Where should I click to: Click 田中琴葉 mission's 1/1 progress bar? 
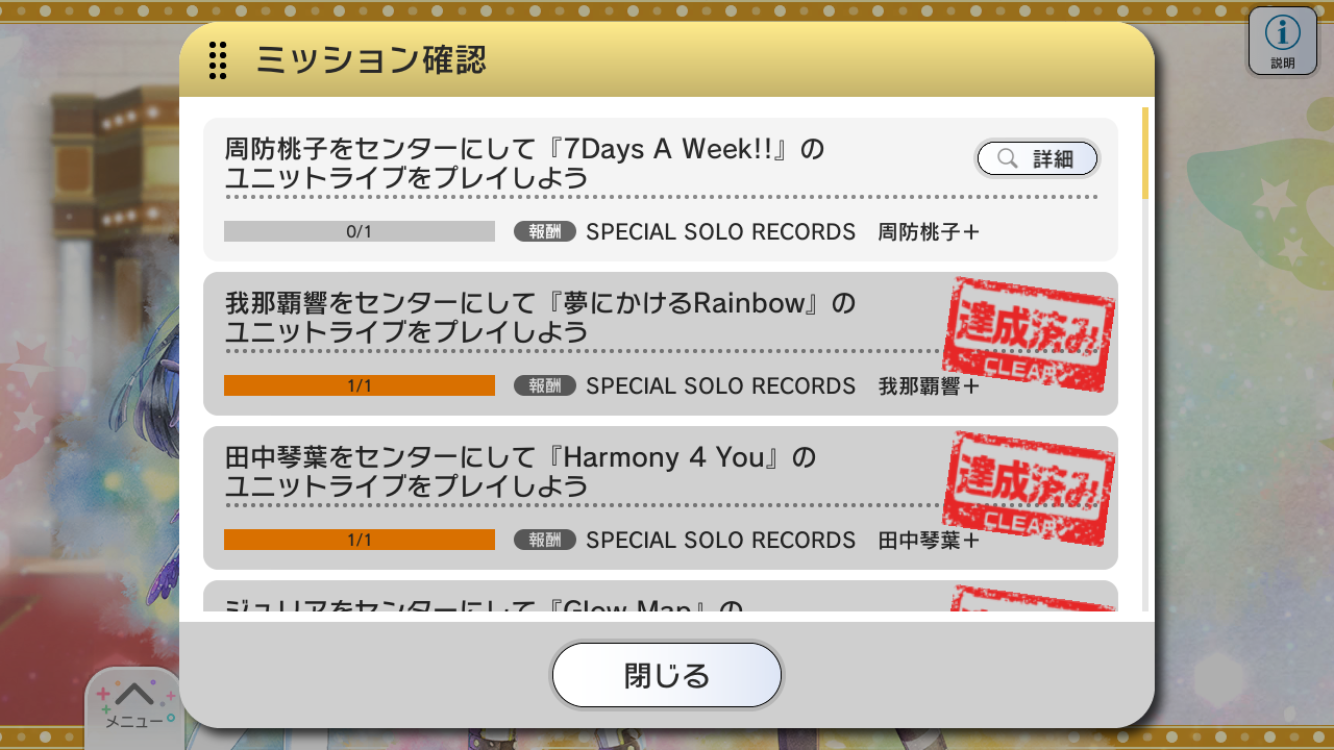[359, 539]
